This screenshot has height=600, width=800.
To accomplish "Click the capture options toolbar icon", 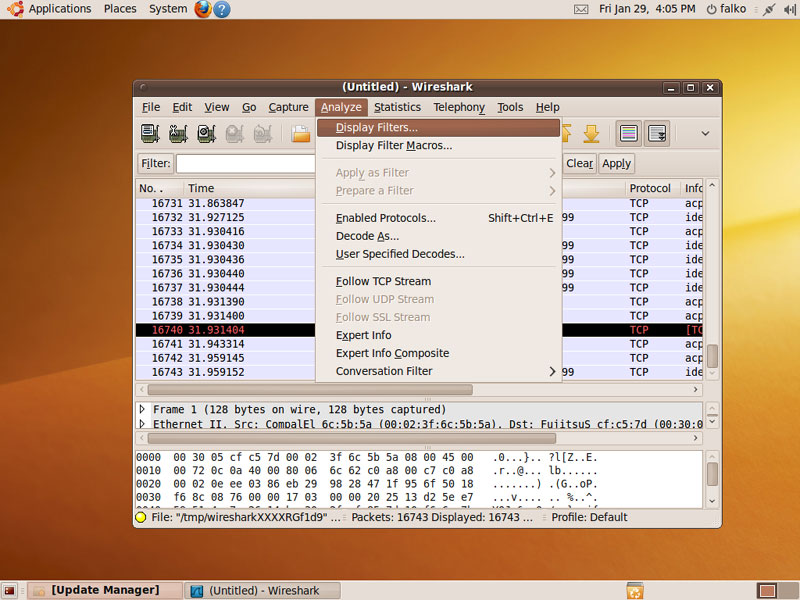I will (x=179, y=133).
